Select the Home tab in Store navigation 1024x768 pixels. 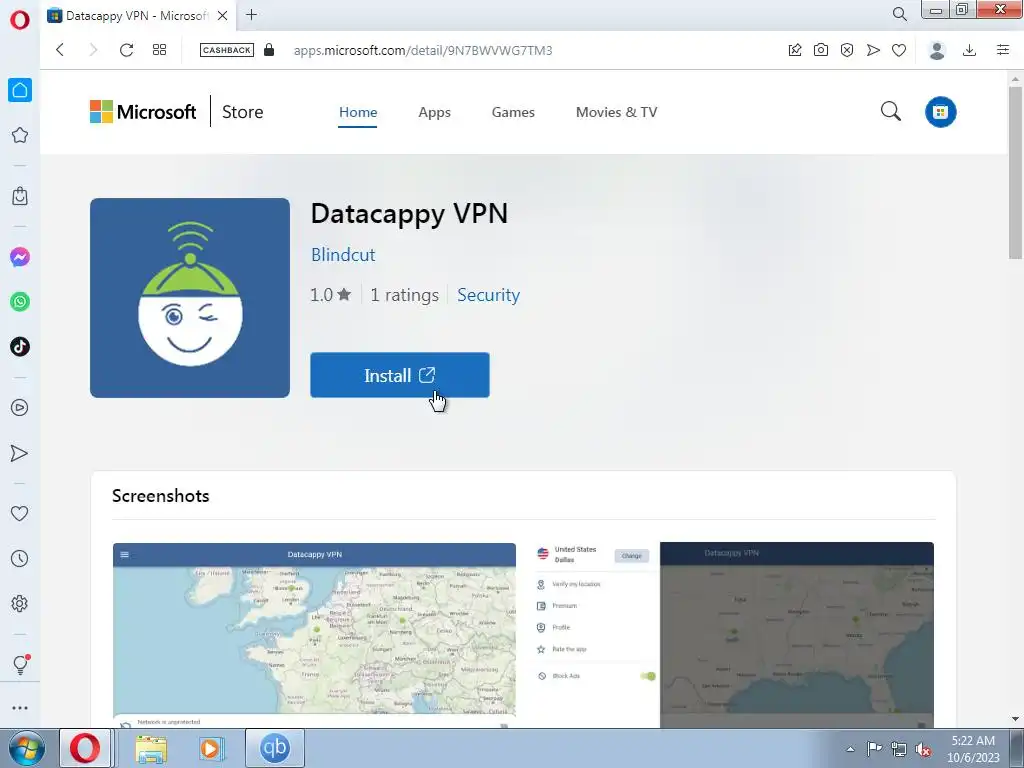tap(358, 112)
